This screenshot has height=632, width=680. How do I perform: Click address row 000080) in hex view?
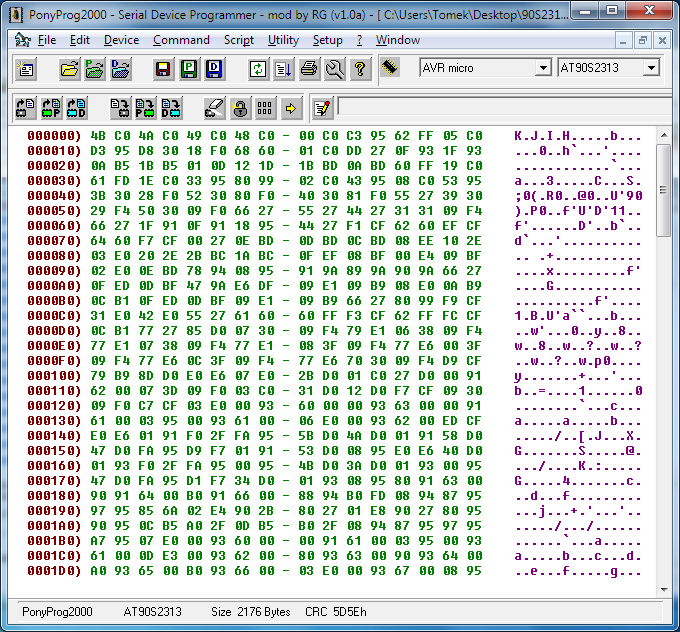(x=54, y=255)
